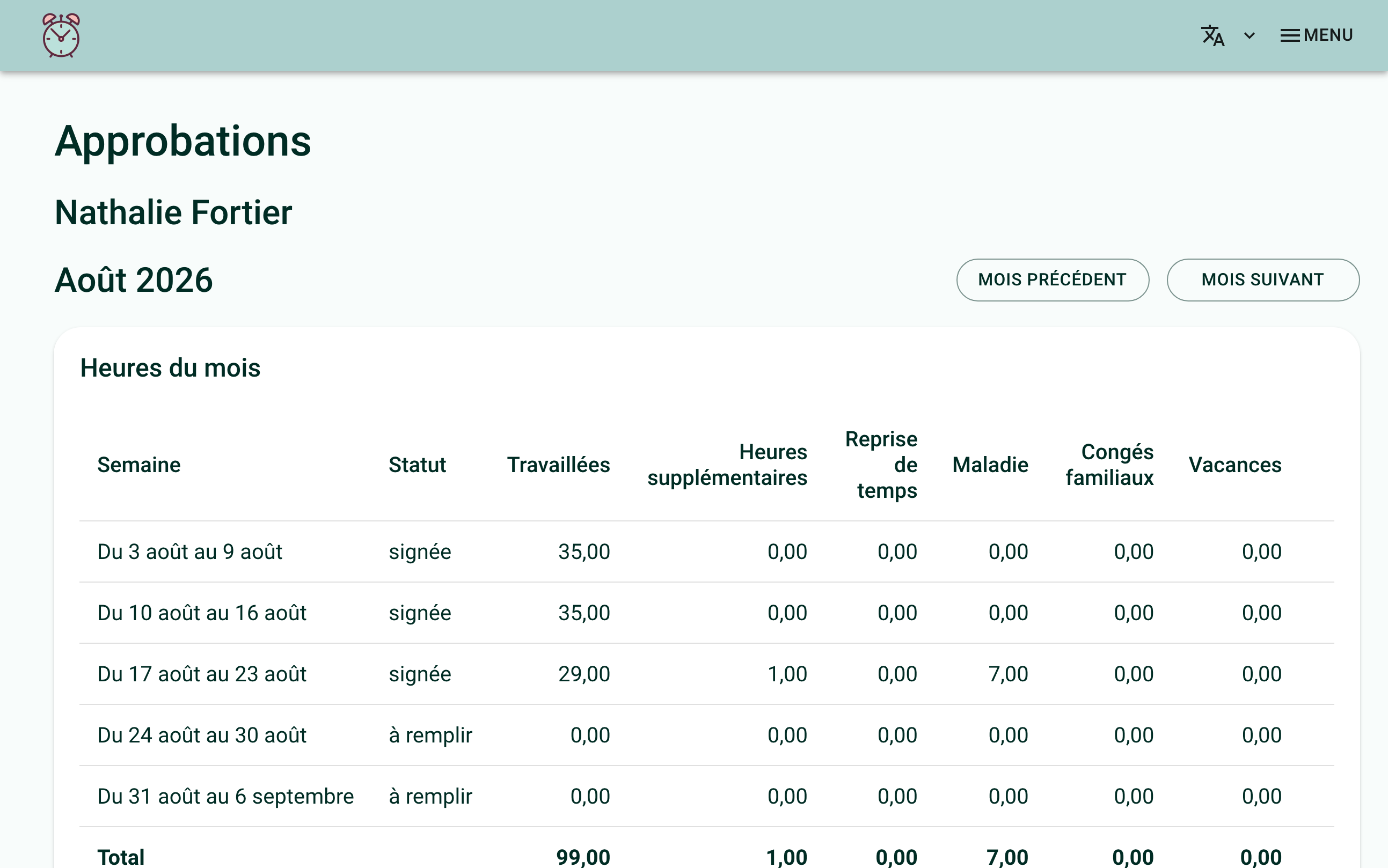Expand the language dropdown chevron
Screen dimensions: 1388x868
[x=1249, y=35]
